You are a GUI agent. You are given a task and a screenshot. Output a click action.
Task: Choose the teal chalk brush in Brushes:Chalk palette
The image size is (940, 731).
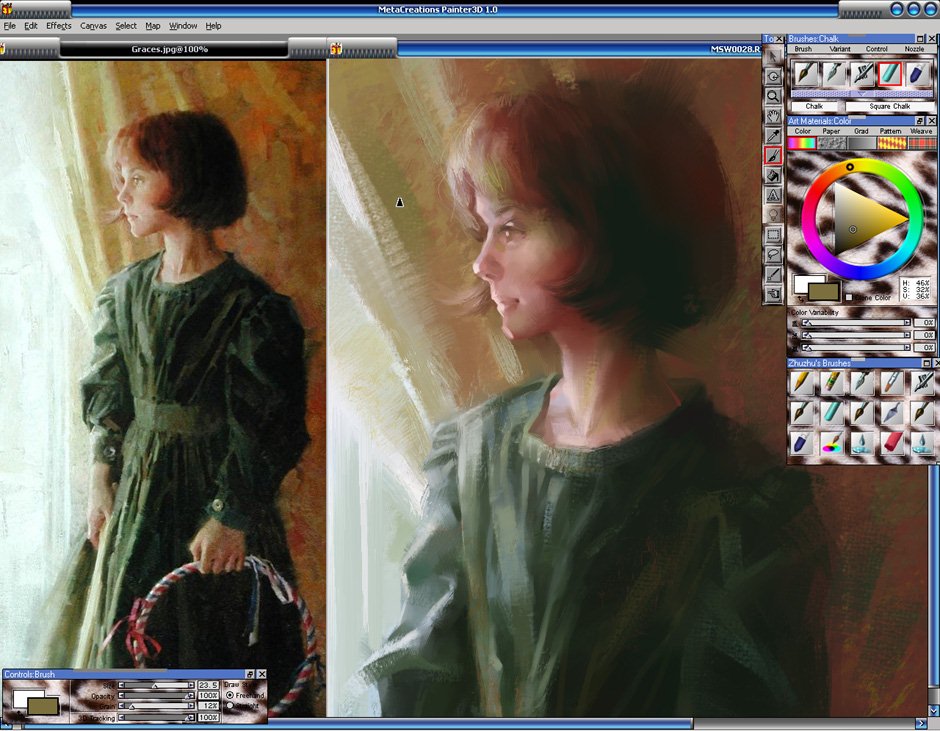pos(890,74)
